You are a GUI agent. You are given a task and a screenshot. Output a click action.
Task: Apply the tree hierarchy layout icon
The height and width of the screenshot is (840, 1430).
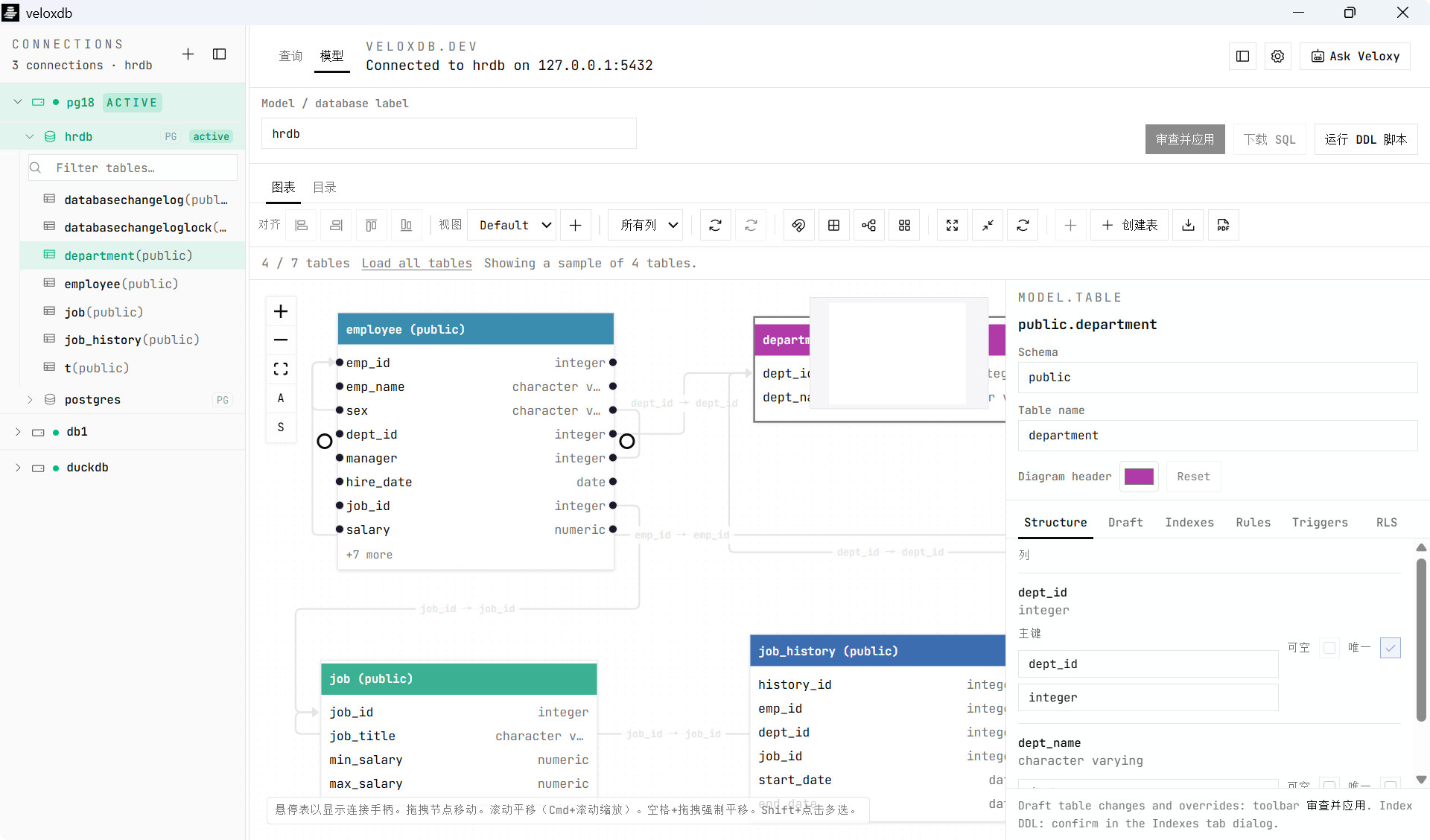point(869,225)
